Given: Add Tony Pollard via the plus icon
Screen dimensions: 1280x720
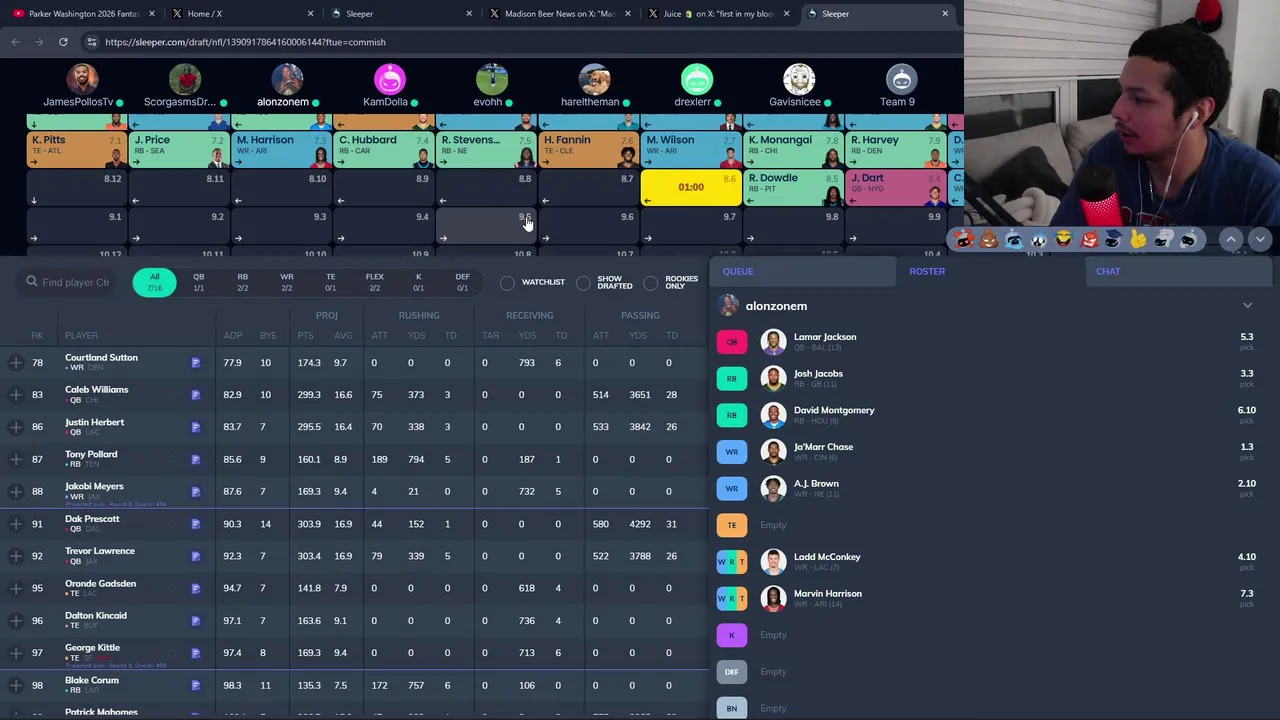Looking at the screenshot, I should 16,459.
